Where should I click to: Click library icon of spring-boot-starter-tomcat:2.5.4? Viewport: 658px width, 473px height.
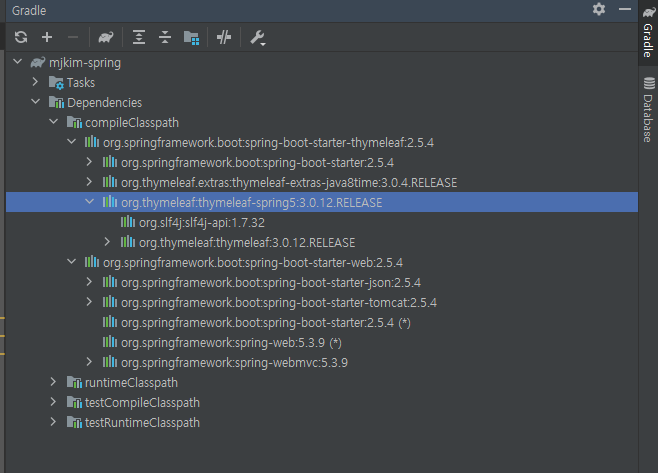pos(110,302)
